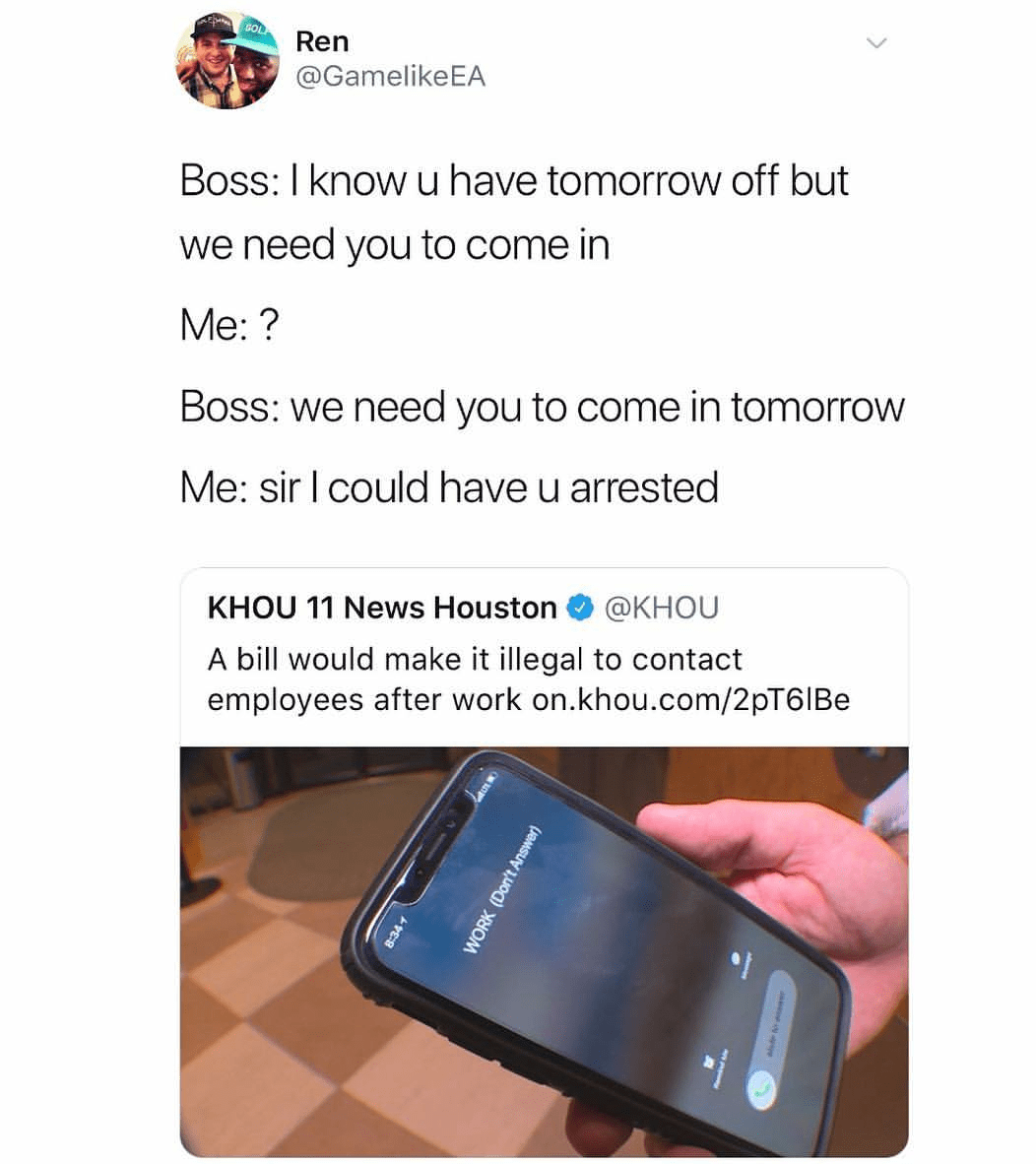Click the phone's 8:34 clock
The width and height of the screenshot is (1036, 1164).
tap(396, 931)
